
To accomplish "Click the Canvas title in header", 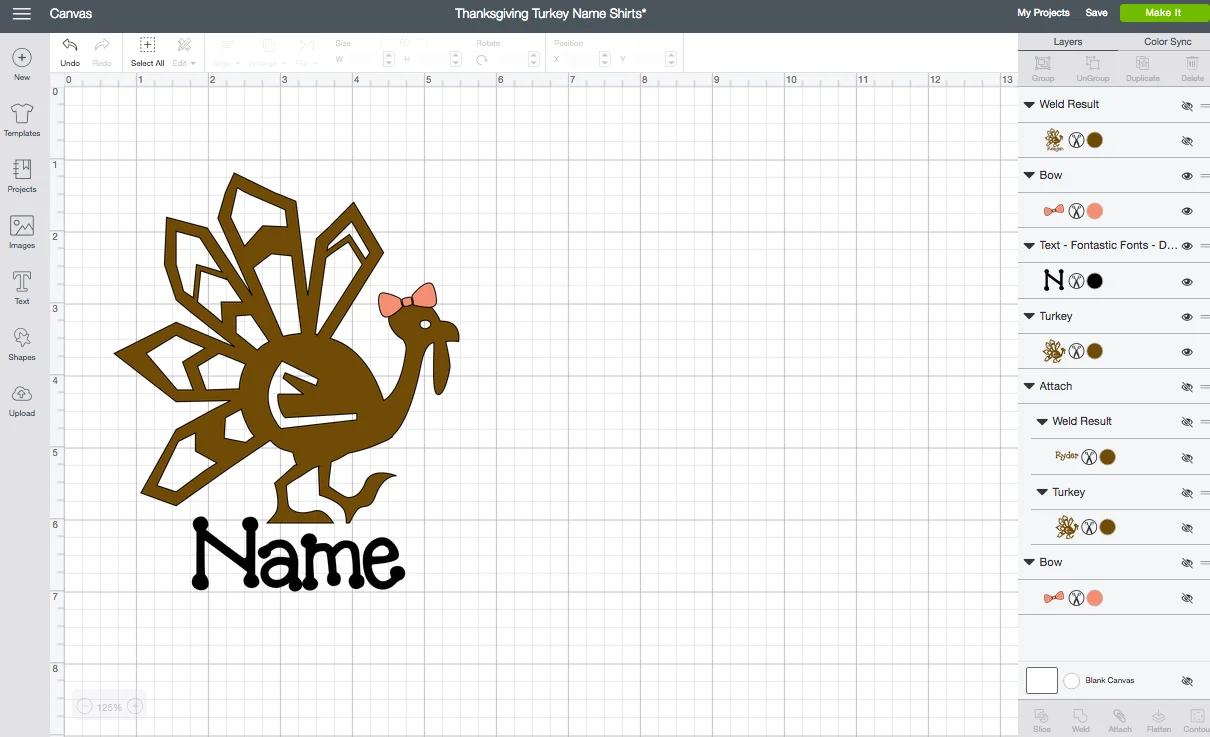I will 71,13.
